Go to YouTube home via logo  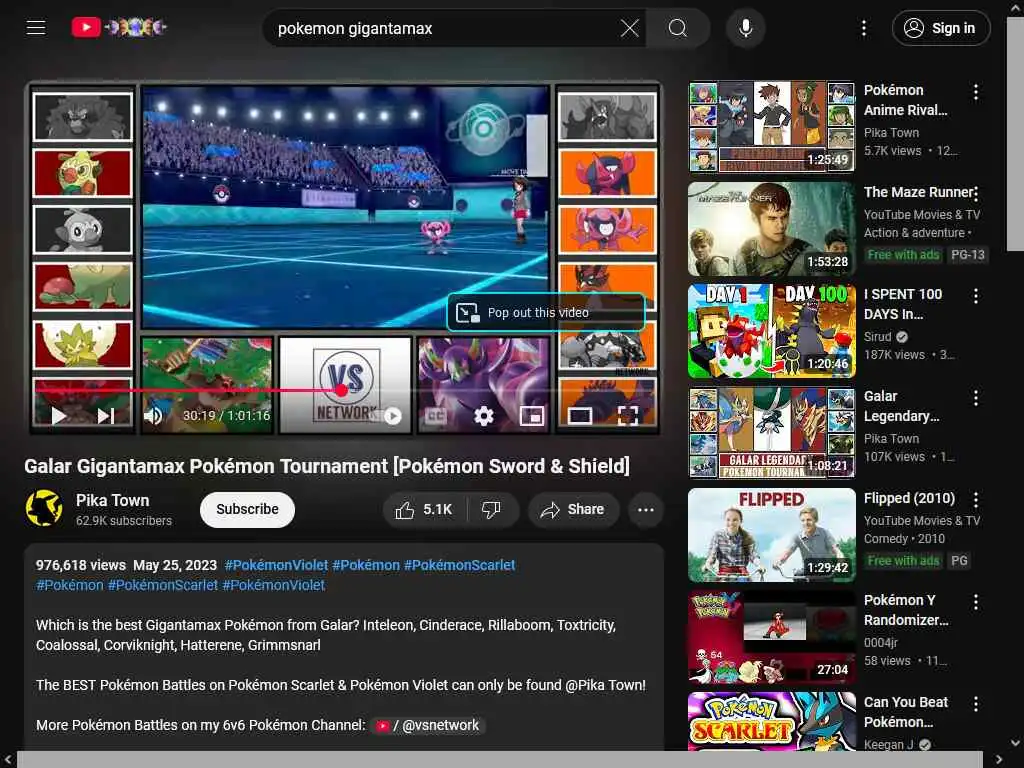click(119, 27)
